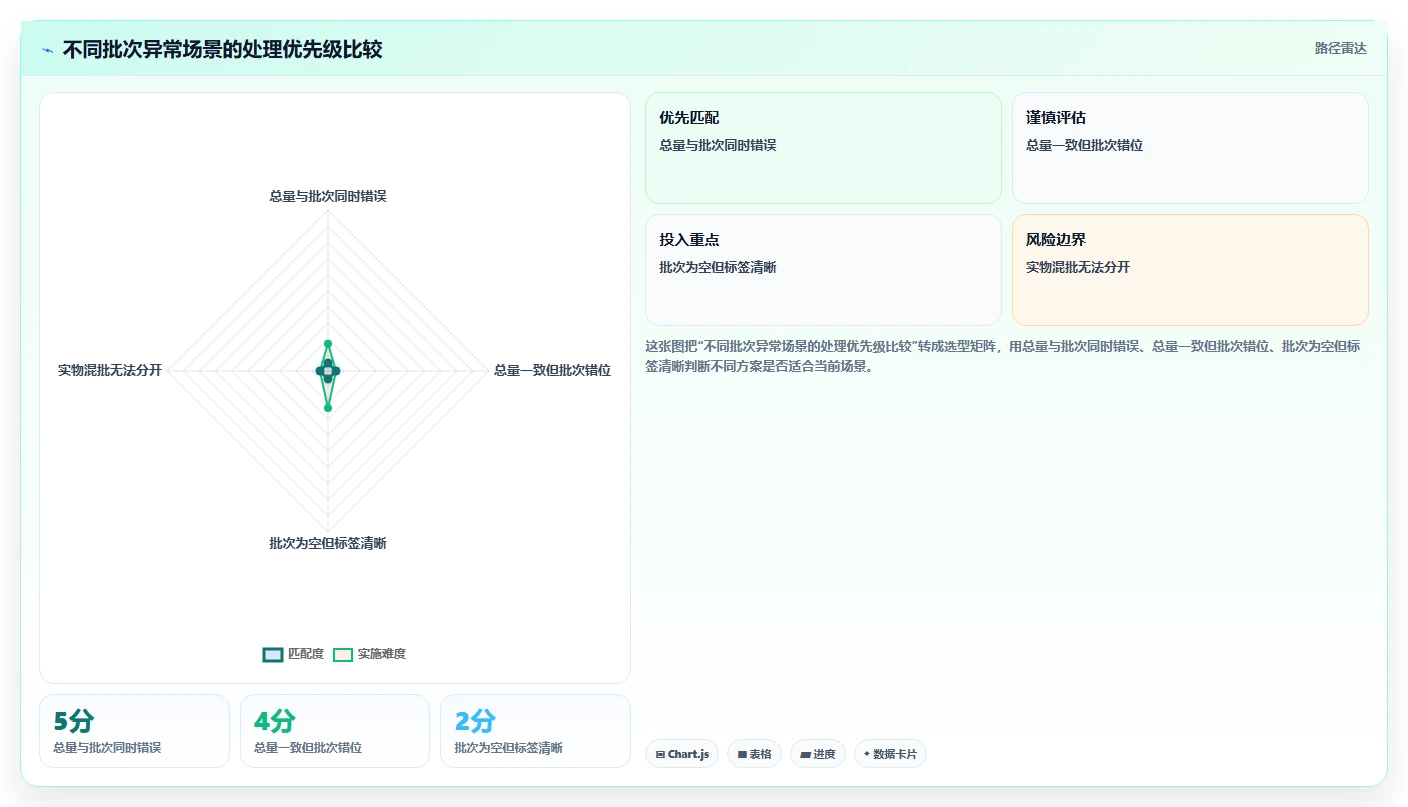Click caption under the 5分 score

click(107, 748)
